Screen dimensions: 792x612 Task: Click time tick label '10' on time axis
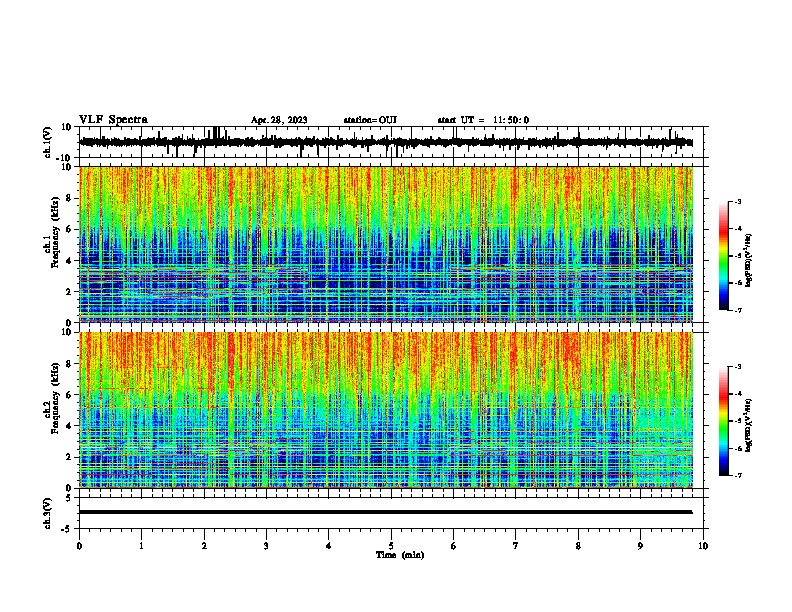703,546
